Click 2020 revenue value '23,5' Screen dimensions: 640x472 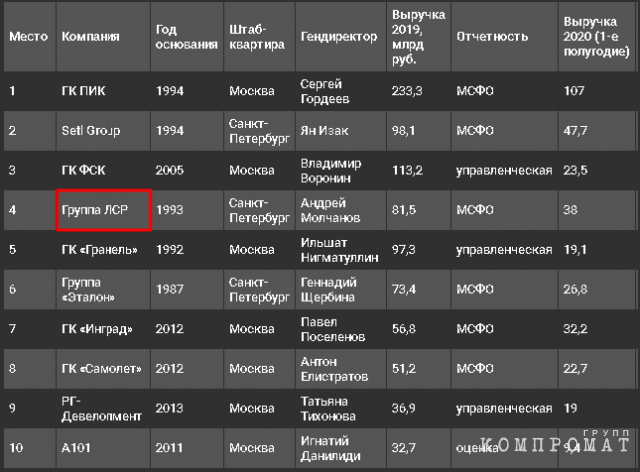pyautogui.click(x=576, y=170)
